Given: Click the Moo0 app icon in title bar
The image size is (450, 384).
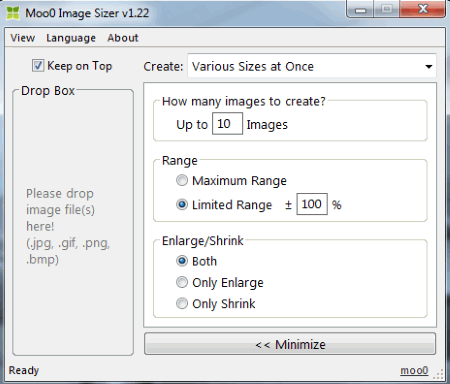Looking at the screenshot, I should coord(13,13).
